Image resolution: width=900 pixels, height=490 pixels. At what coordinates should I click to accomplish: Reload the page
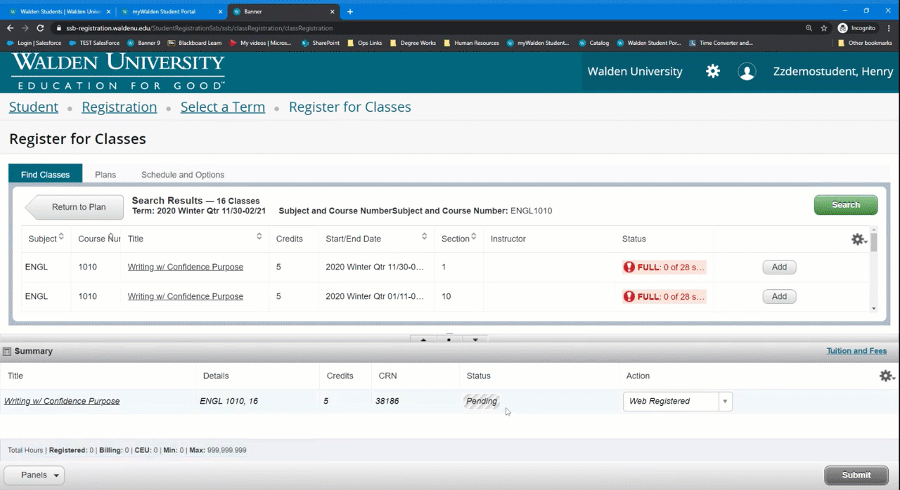point(40,28)
